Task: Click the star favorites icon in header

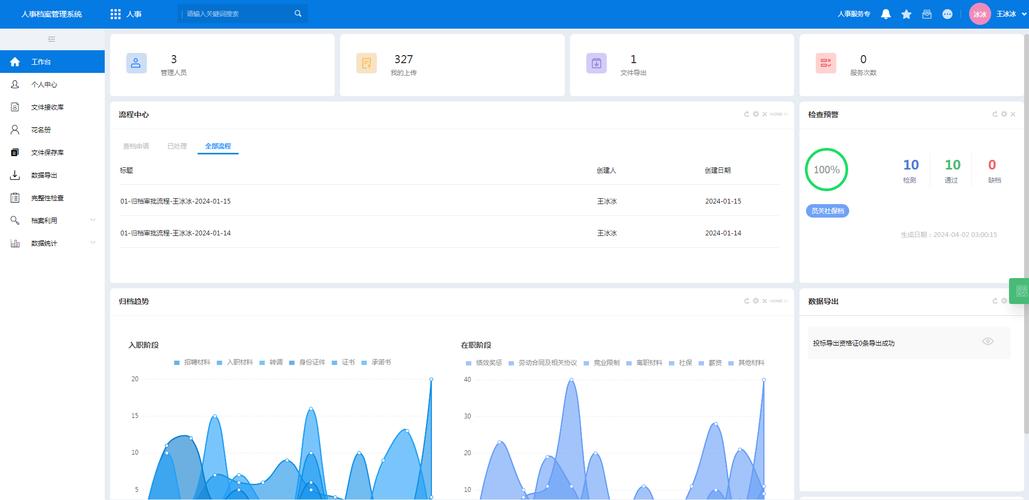Action: coord(906,14)
